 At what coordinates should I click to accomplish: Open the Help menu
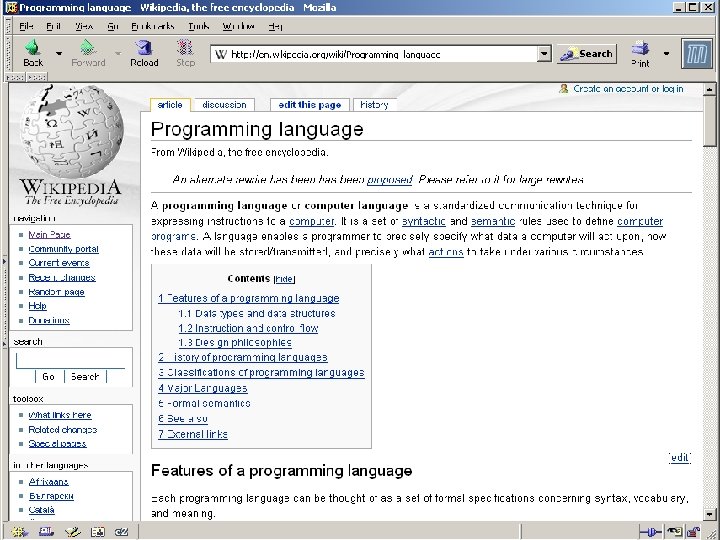[x=276, y=26]
